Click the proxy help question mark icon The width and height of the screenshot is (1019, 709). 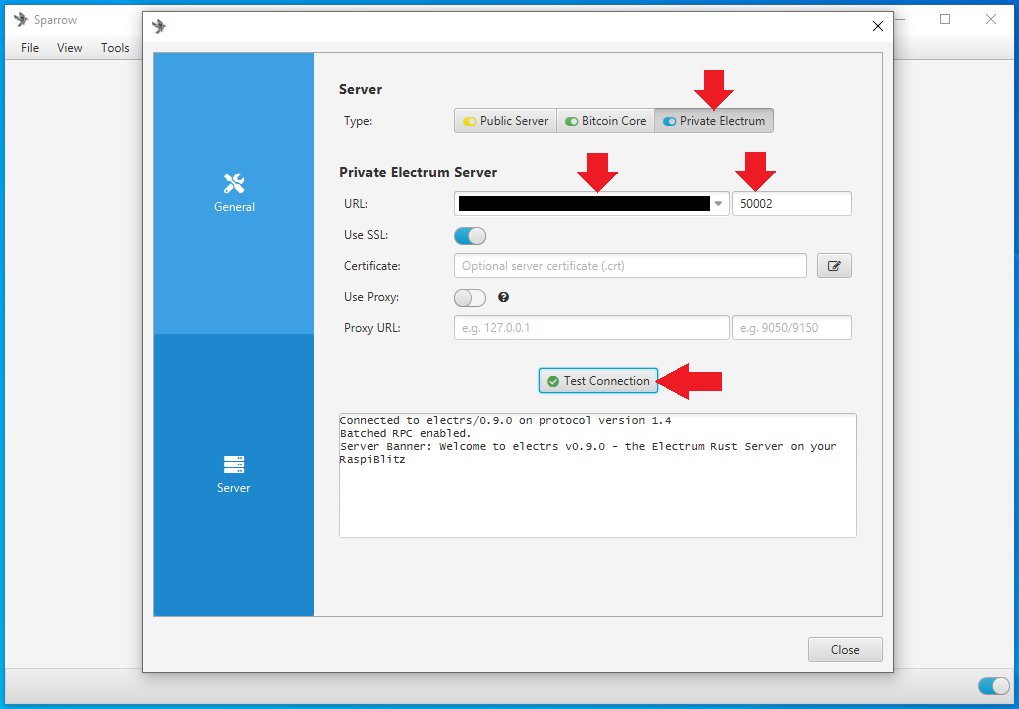[x=503, y=297]
